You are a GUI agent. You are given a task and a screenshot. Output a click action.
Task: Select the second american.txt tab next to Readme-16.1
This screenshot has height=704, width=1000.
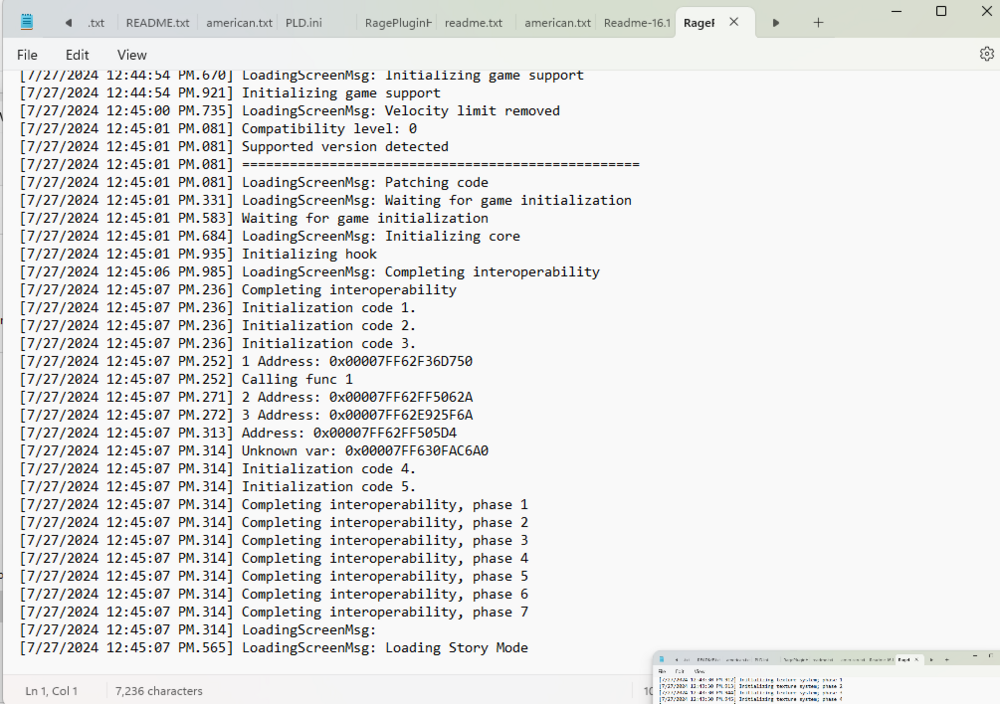pyautogui.click(x=557, y=23)
